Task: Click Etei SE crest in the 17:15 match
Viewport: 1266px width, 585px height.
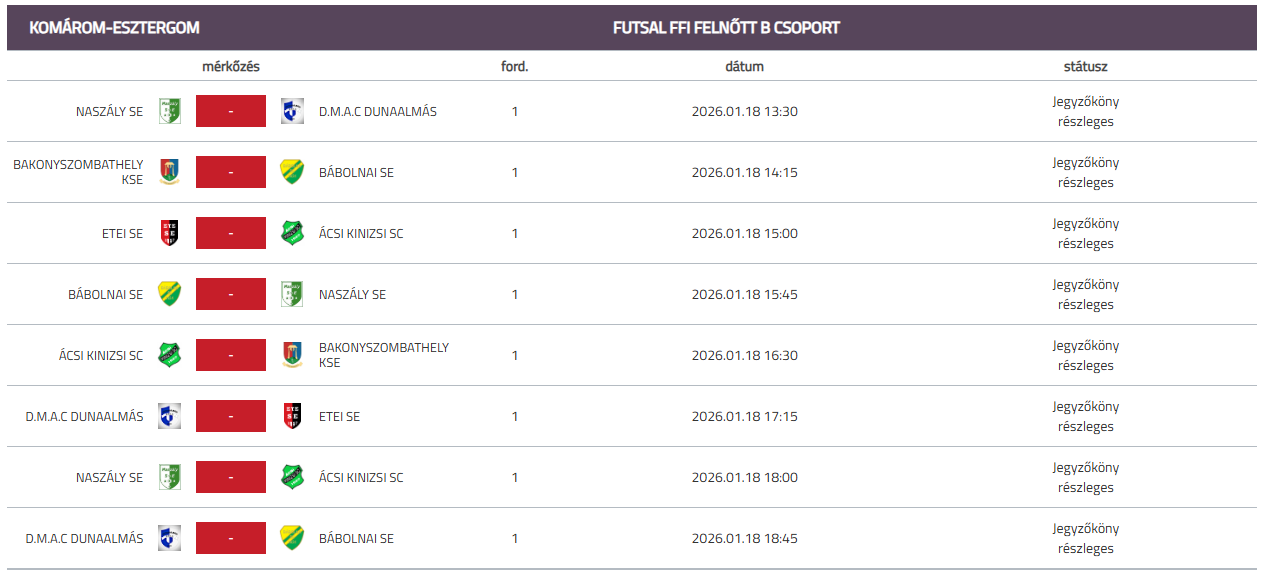Action: point(292,416)
